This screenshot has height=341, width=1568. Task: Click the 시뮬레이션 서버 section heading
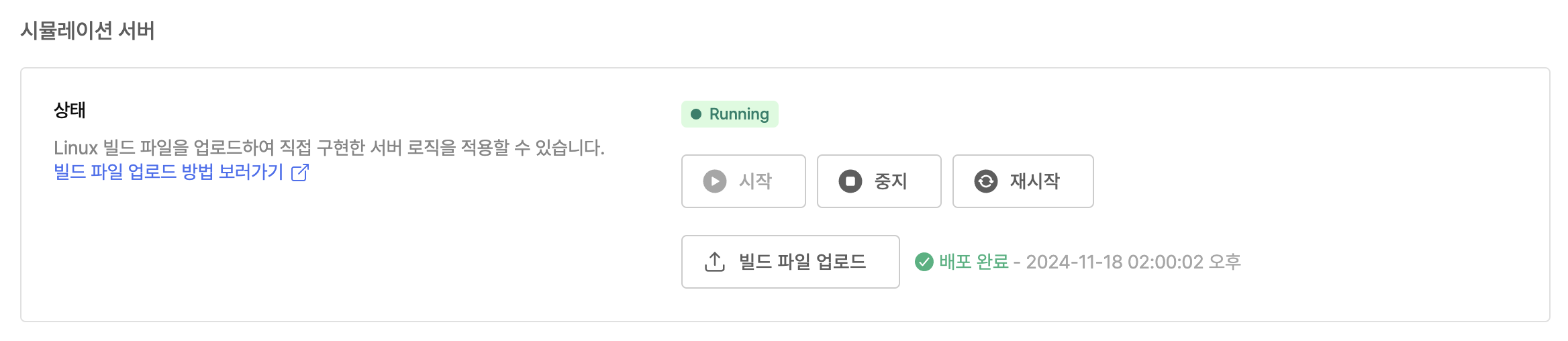click(x=88, y=30)
